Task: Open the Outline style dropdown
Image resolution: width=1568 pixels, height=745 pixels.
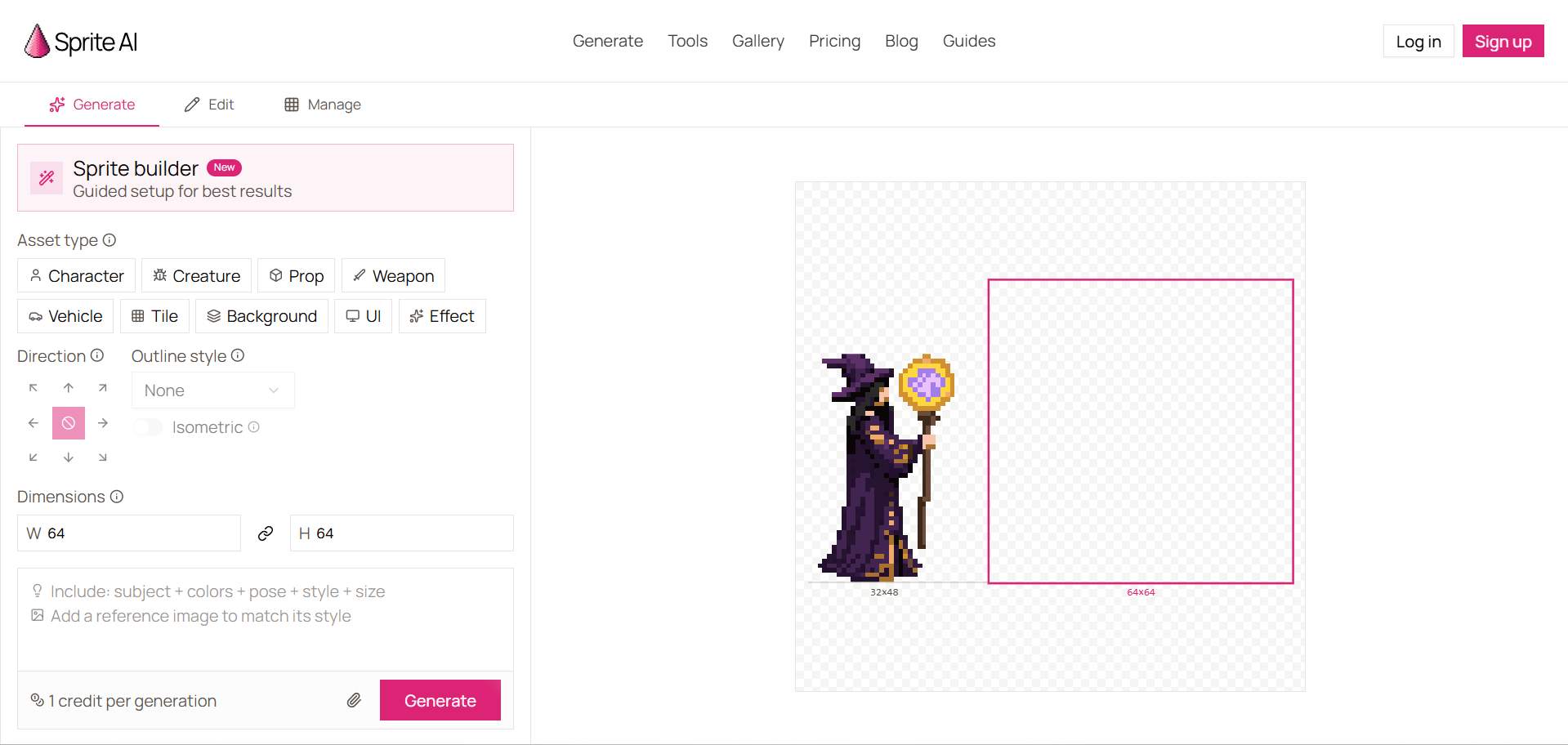Action: [212, 390]
